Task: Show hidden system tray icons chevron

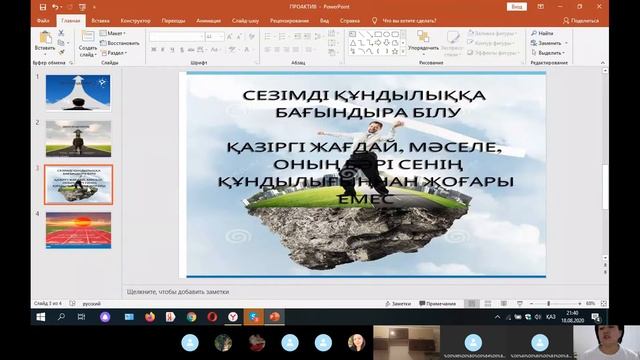Action: click(498, 317)
